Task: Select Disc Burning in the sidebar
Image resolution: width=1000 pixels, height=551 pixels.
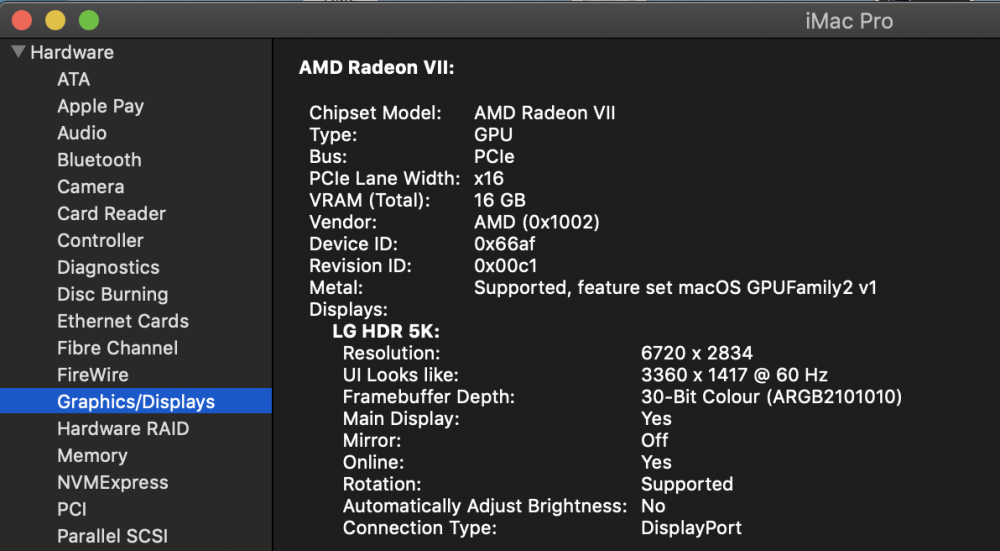Action: coord(112,294)
